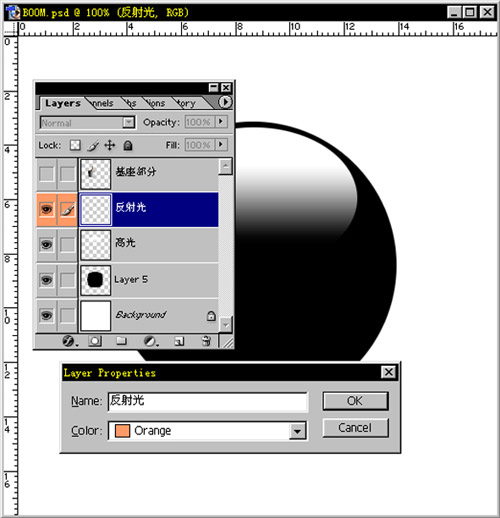Toggle lock transparent pixels icon

pyautogui.click(x=75, y=145)
